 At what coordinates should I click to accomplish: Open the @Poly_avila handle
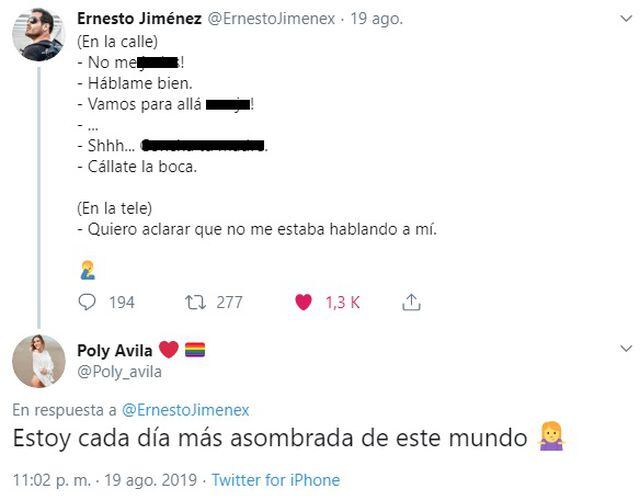[x=119, y=371]
